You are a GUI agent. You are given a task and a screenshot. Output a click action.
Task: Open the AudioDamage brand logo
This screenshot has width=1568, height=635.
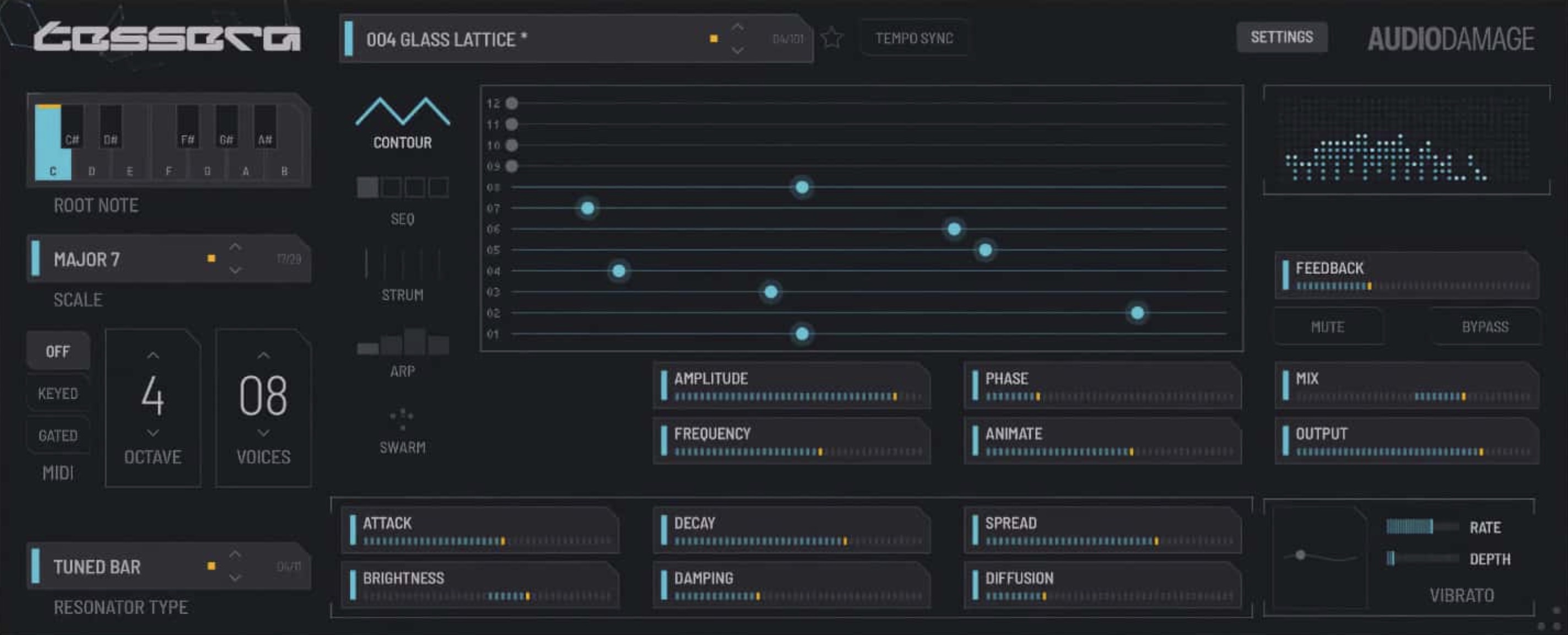click(1451, 39)
